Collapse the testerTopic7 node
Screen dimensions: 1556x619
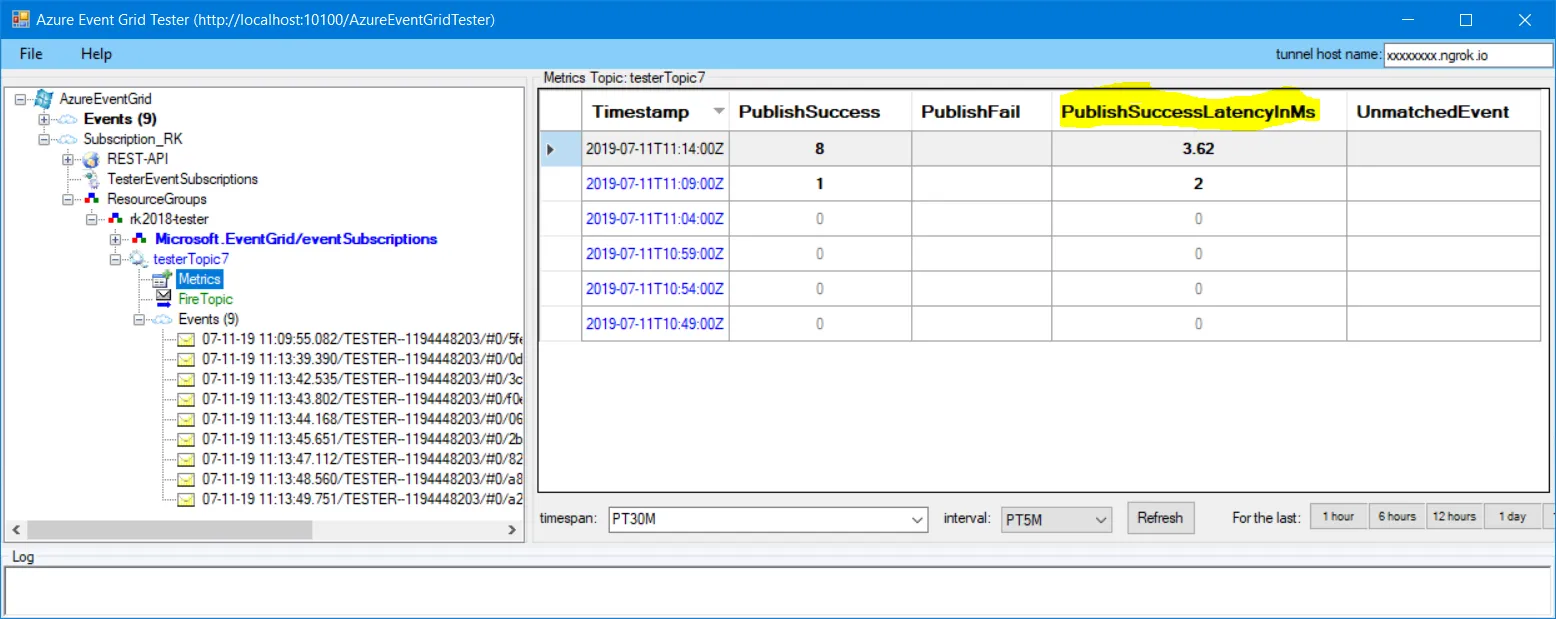tap(116, 259)
